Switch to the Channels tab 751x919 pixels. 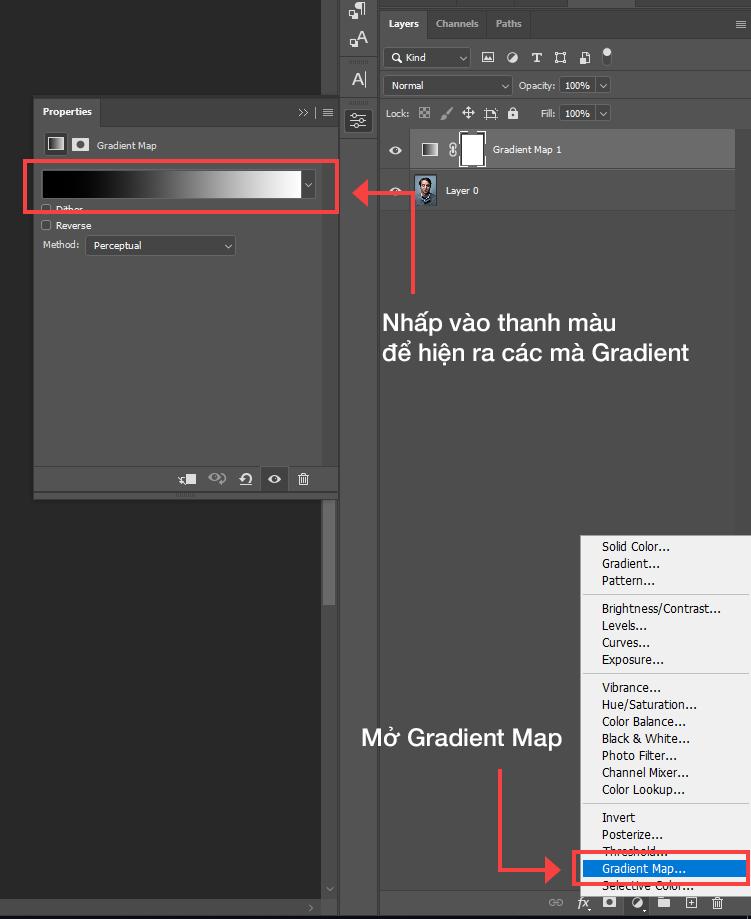click(457, 23)
